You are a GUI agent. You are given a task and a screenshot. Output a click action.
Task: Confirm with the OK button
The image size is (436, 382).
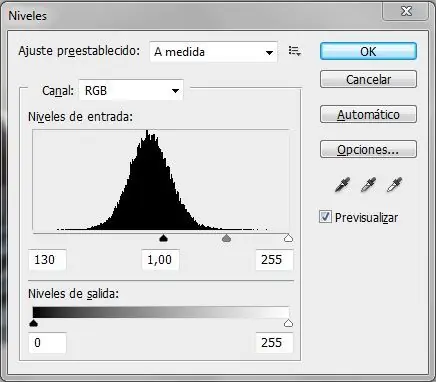click(368, 51)
